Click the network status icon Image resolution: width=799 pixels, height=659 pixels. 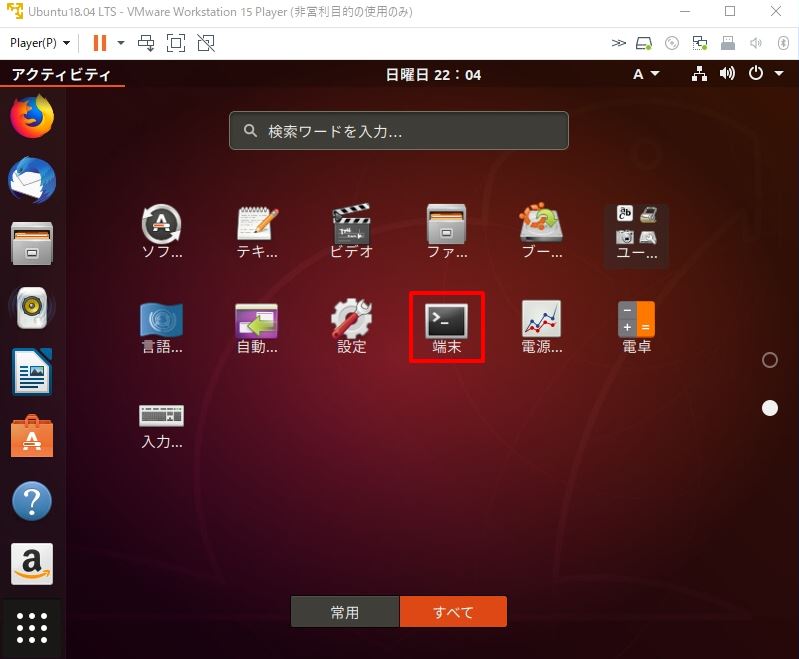pyautogui.click(x=699, y=74)
